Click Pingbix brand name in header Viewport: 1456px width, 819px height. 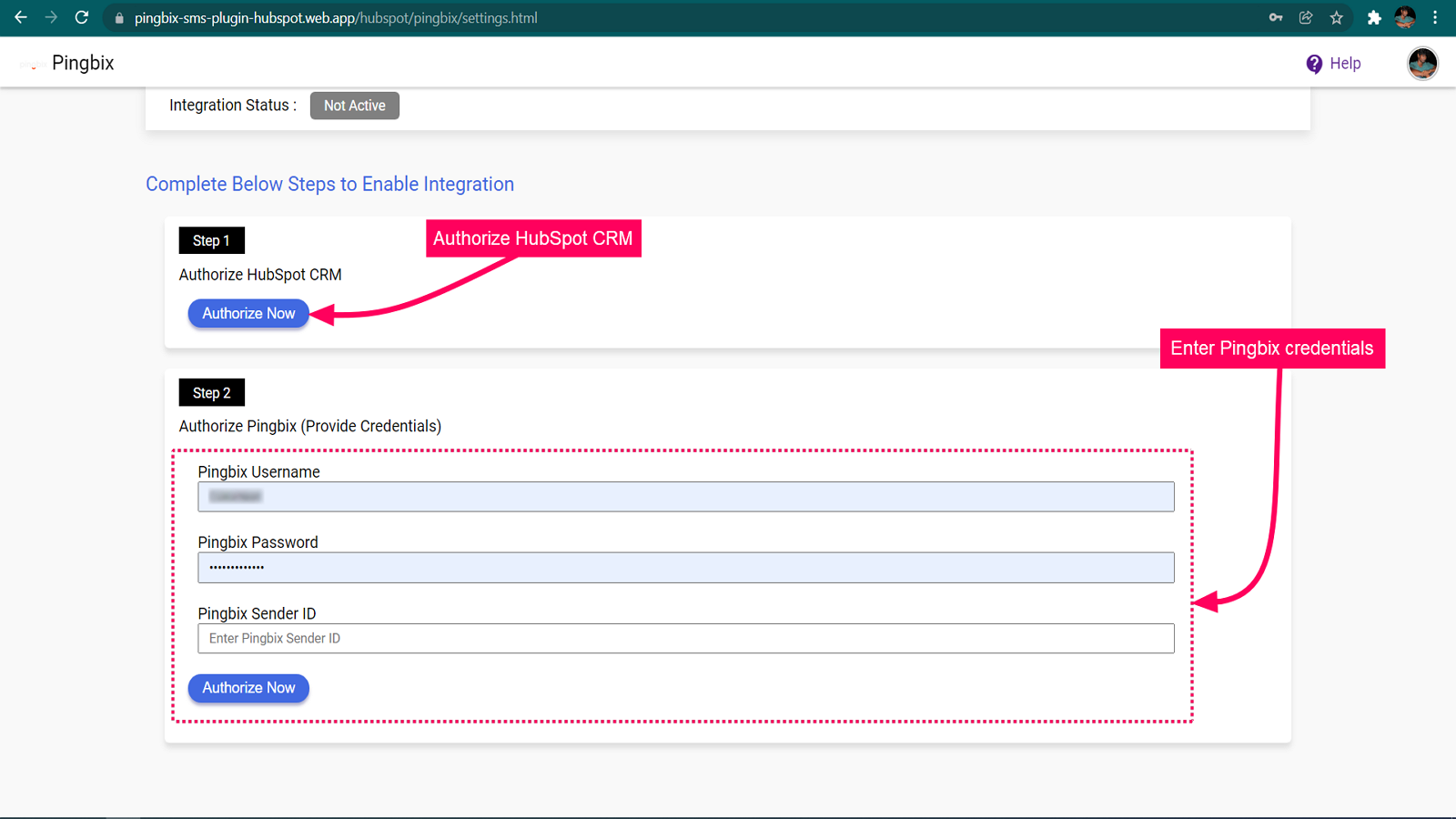coord(83,63)
